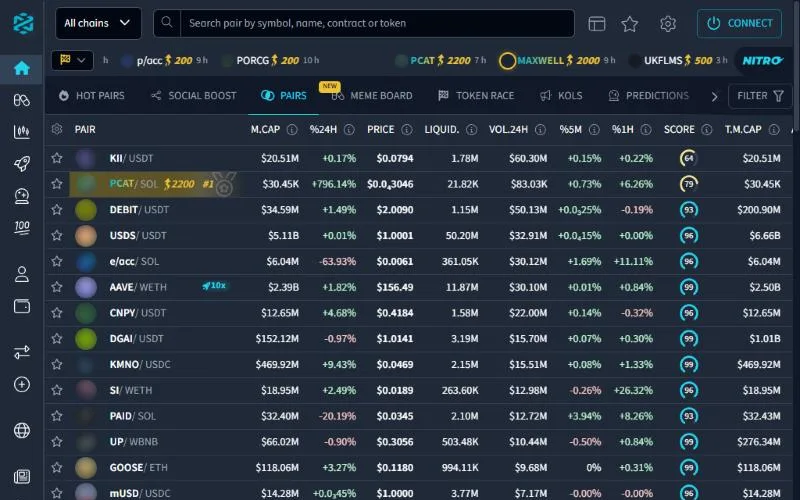Click the CONNECT wallet button
This screenshot has height=500, width=800.
click(739, 23)
